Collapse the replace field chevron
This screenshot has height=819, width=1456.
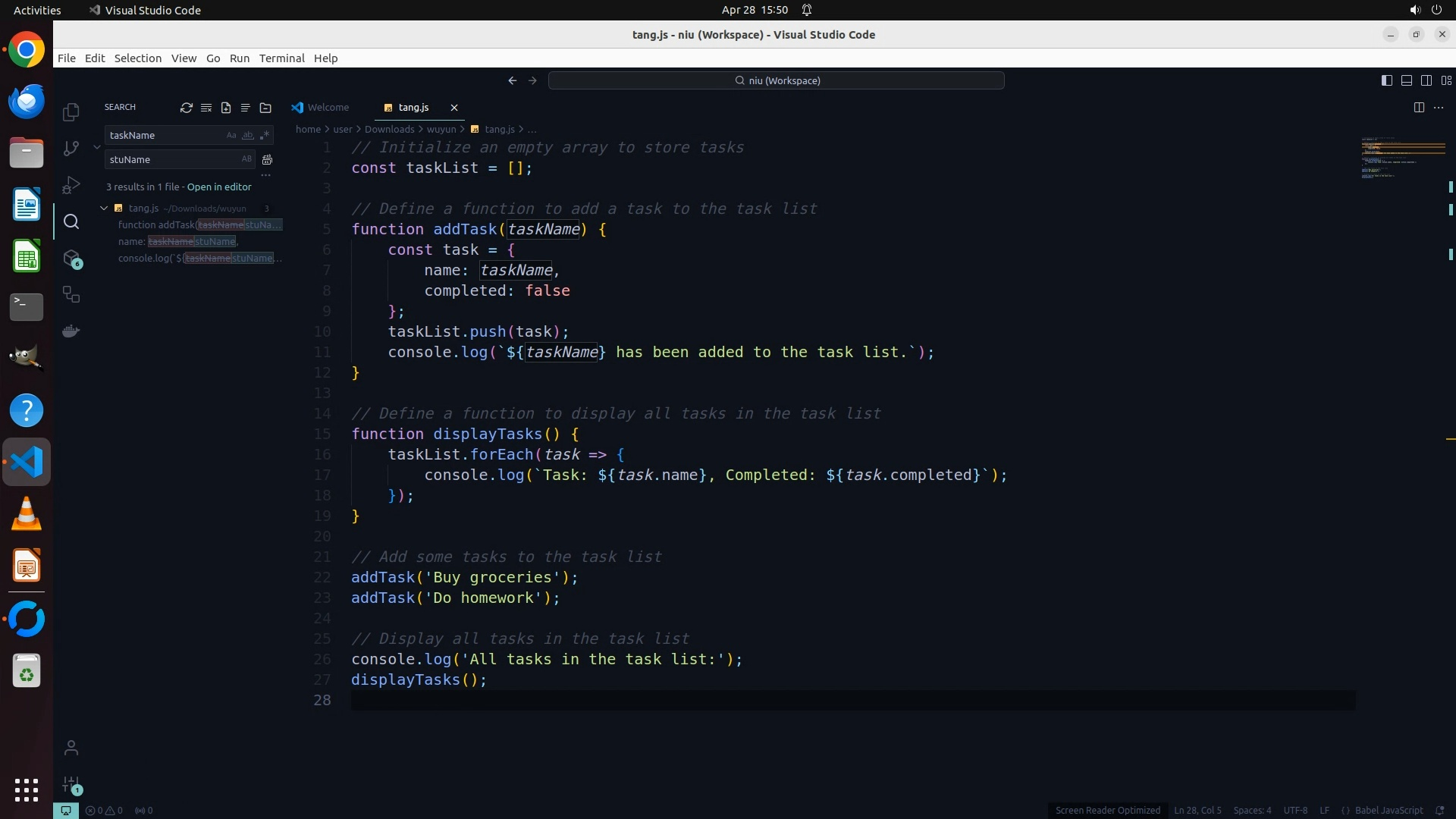(x=97, y=147)
